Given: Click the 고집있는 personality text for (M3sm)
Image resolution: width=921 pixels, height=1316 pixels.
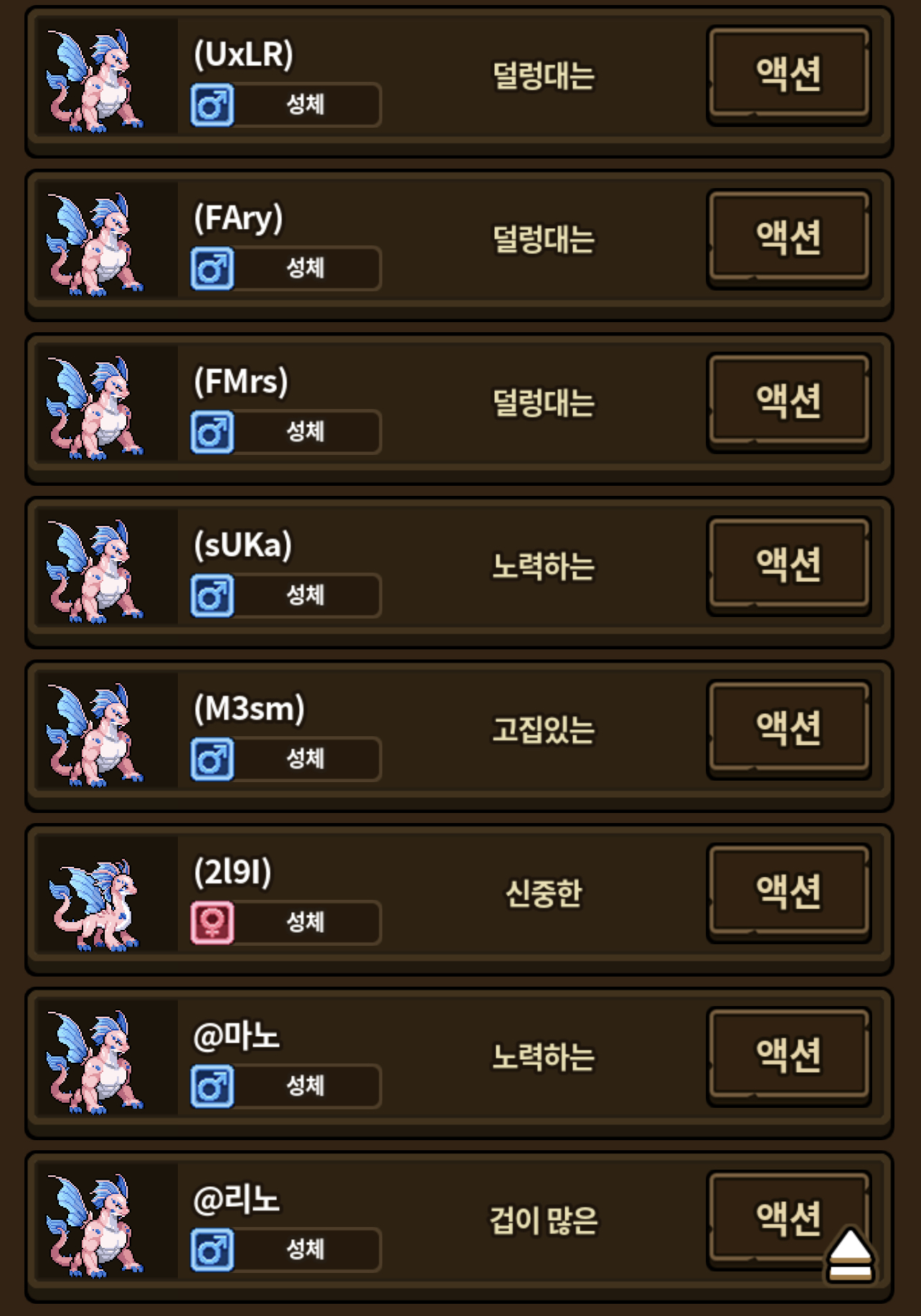Looking at the screenshot, I should point(544,730).
